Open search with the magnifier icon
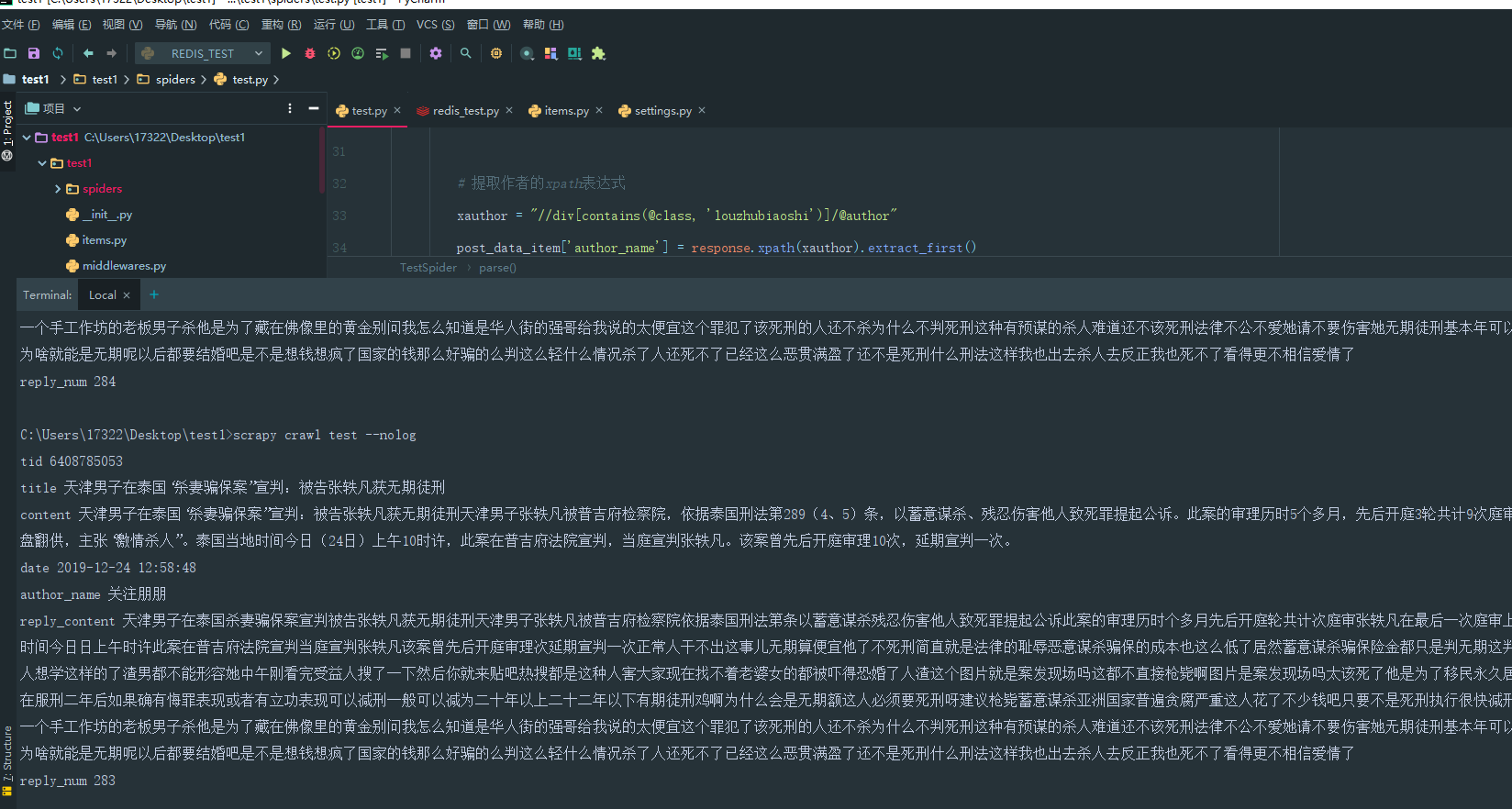 [x=466, y=53]
